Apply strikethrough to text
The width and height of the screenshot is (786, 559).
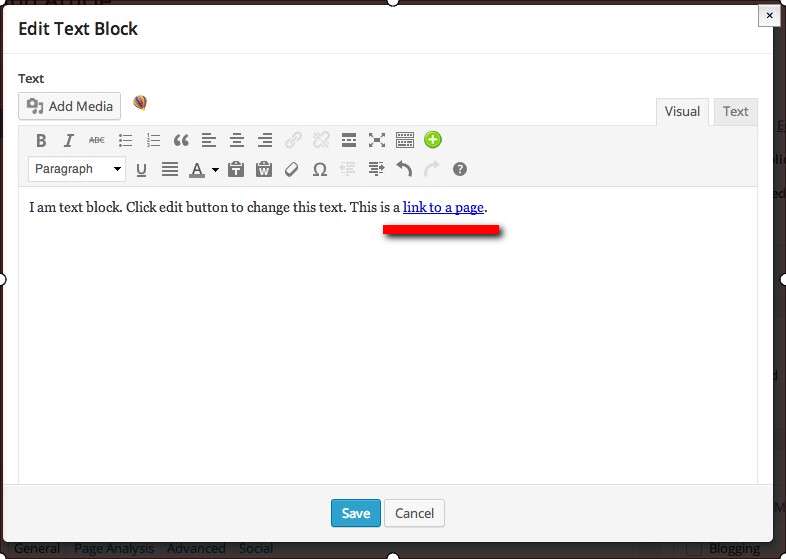pyautogui.click(x=97, y=140)
